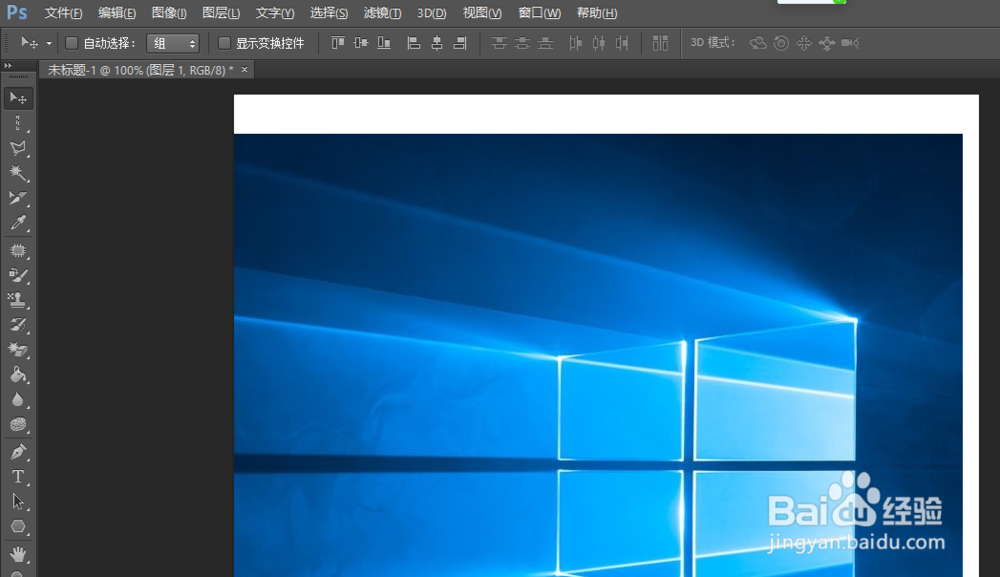Activate 3D pan mode icon

804,43
